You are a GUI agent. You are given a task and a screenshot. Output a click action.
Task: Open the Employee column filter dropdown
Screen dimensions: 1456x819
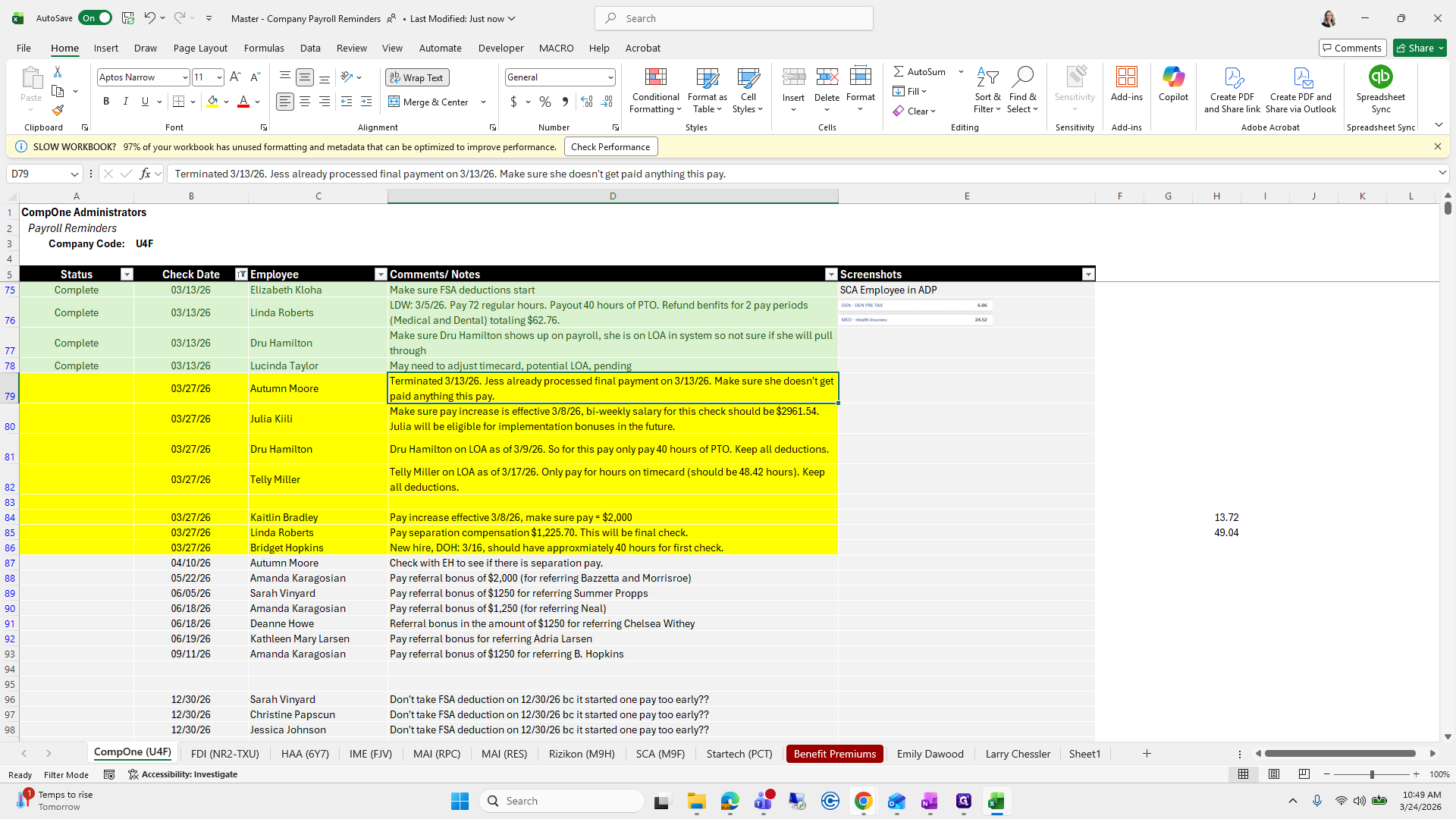click(381, 275)
